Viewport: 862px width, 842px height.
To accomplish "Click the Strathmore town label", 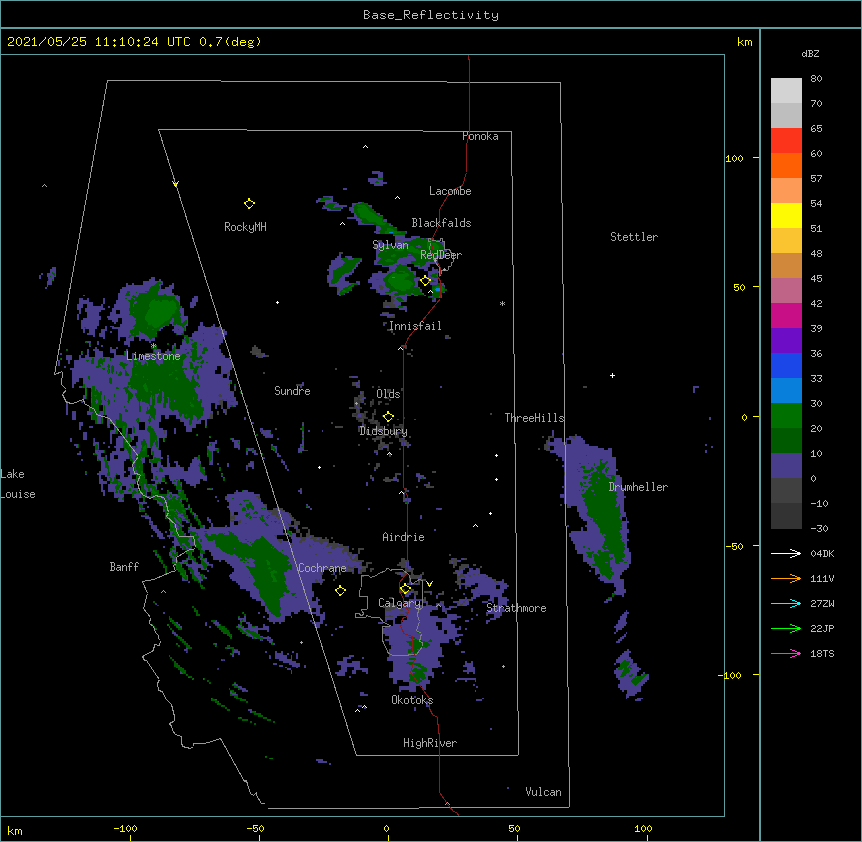I will (516, 608).
